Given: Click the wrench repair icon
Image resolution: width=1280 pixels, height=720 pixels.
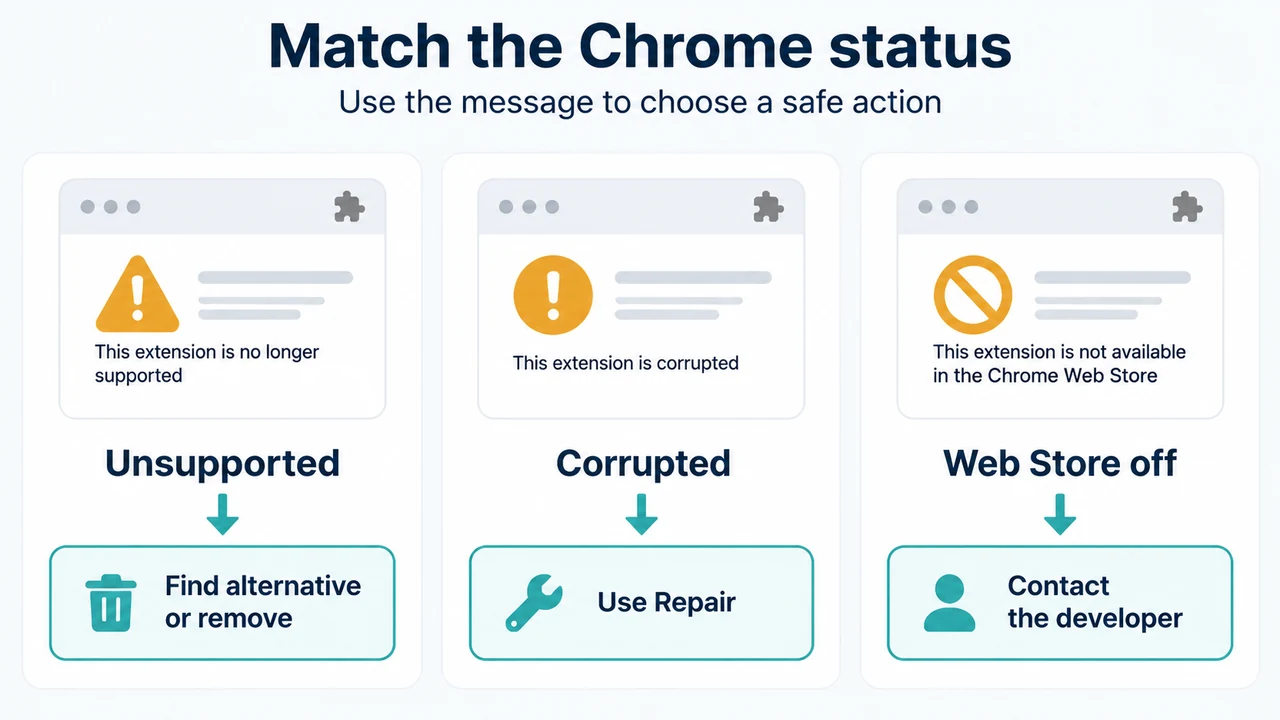Looking at the screenshot, I should click(x=534, y=602).
